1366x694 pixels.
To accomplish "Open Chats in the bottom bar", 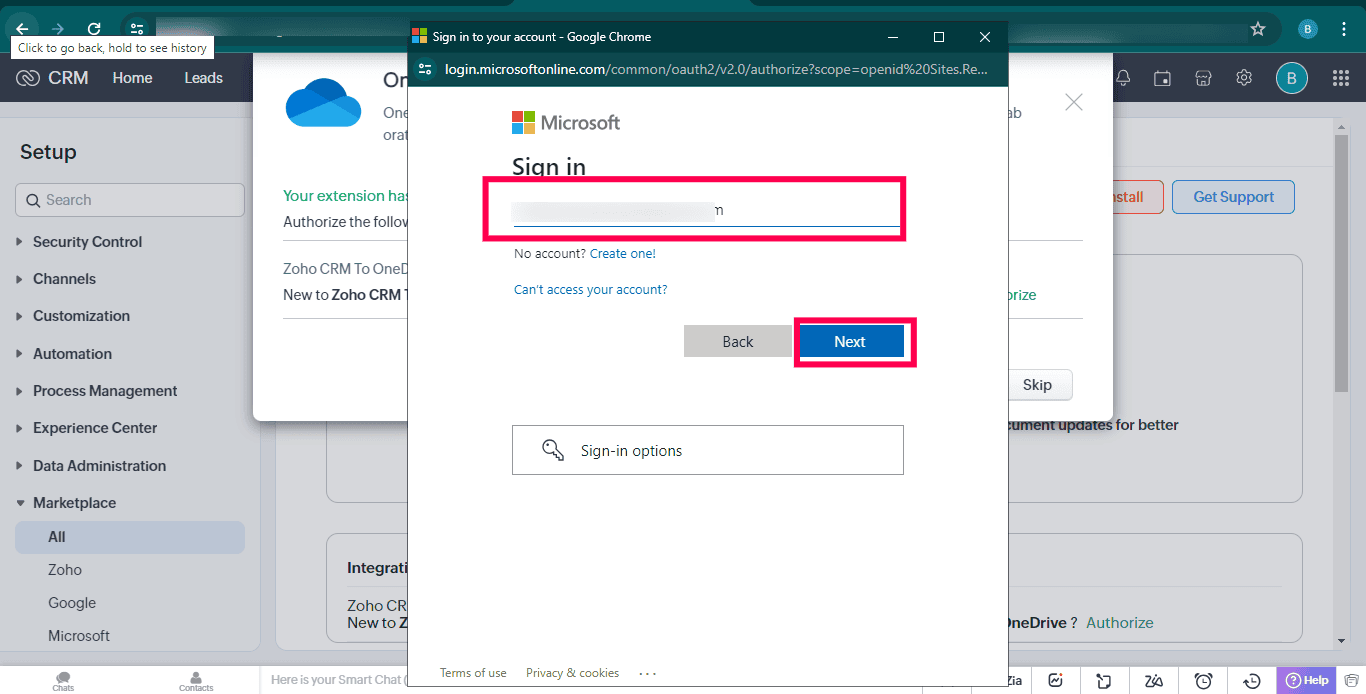I will 63,681.
